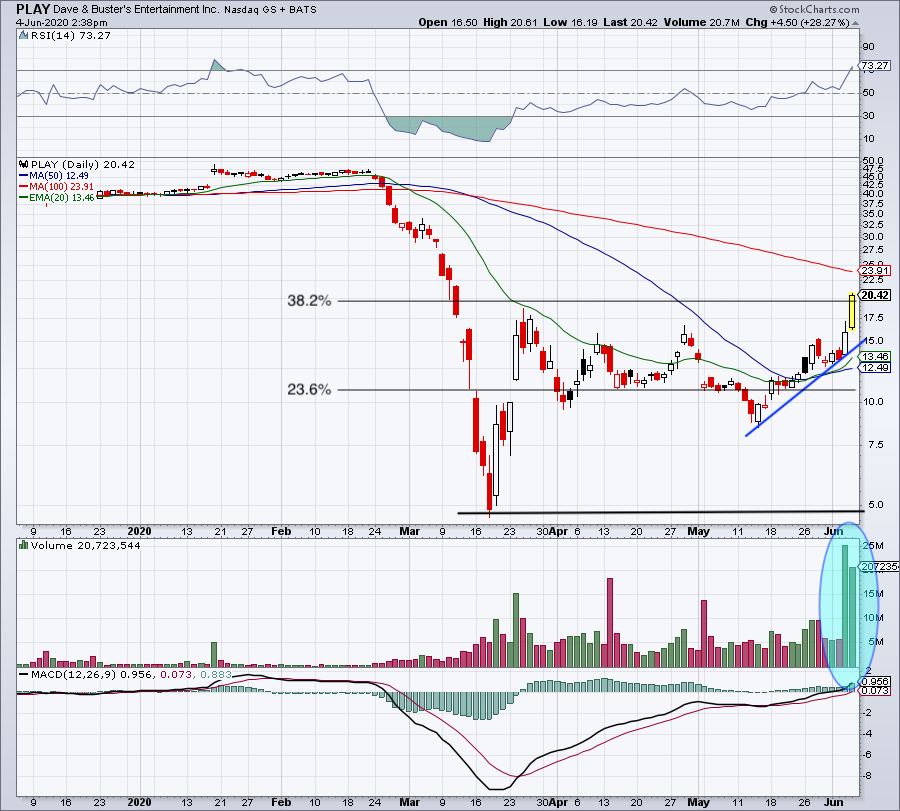Click the 23.91 MA(100) price tag
The height and width of the screenshot is (811, 900).
click(x=874, y=270)
